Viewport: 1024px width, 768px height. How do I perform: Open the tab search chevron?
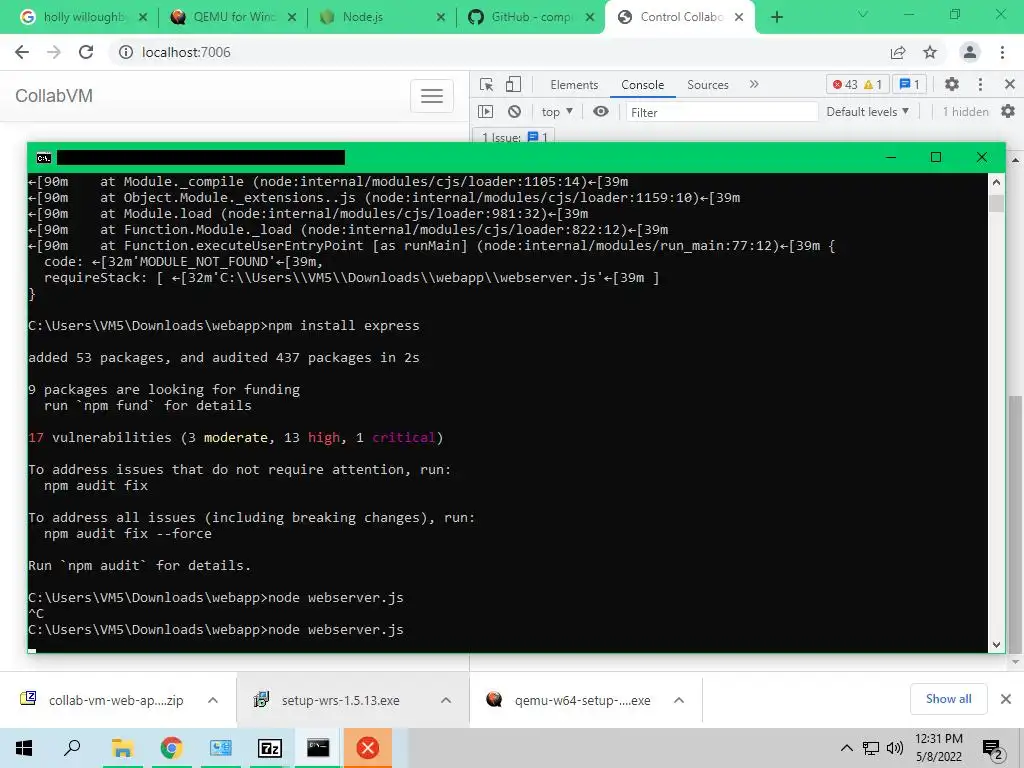pyautogui.click(x=863, y=14)
